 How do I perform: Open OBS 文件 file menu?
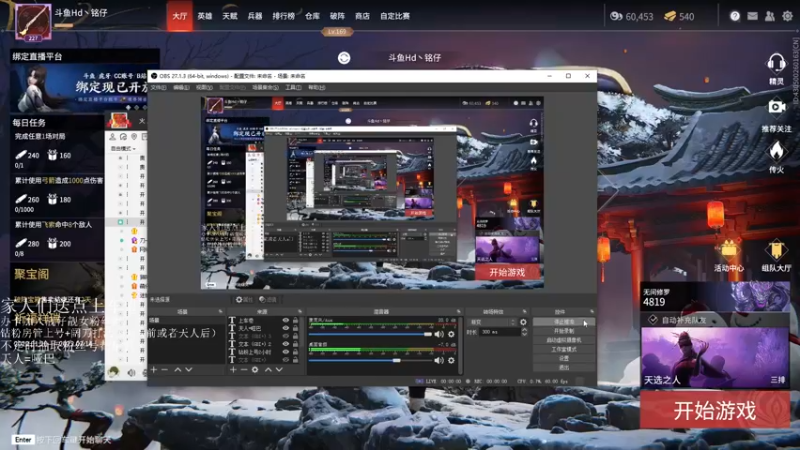click(158, 88)
